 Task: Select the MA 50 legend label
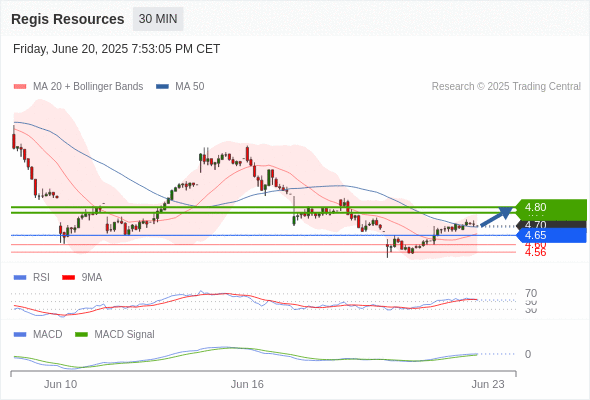(190, 87)
